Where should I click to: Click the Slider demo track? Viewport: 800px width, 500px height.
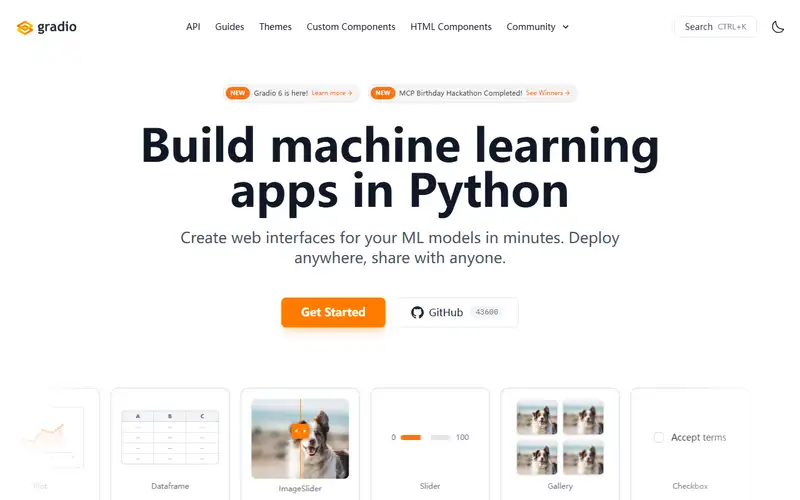(x=426, y=437)
